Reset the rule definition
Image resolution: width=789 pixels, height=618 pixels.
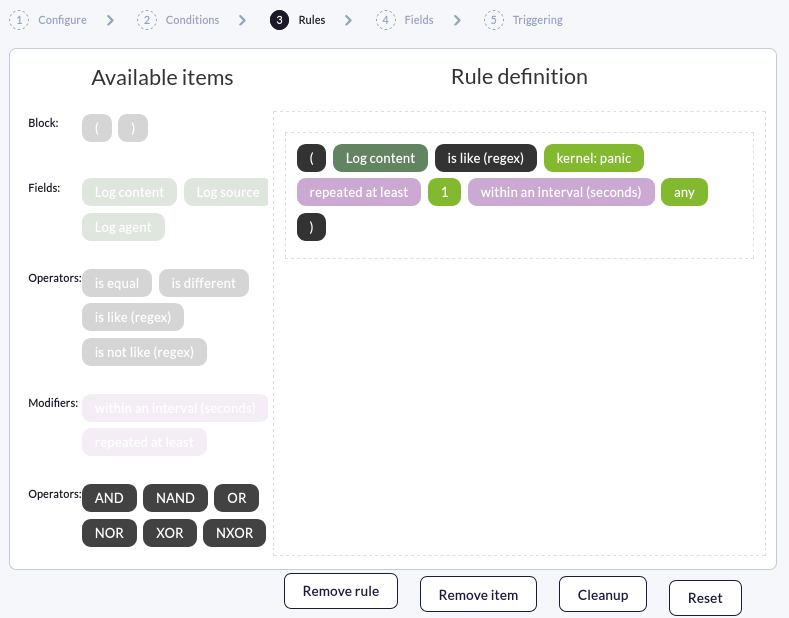705,598
